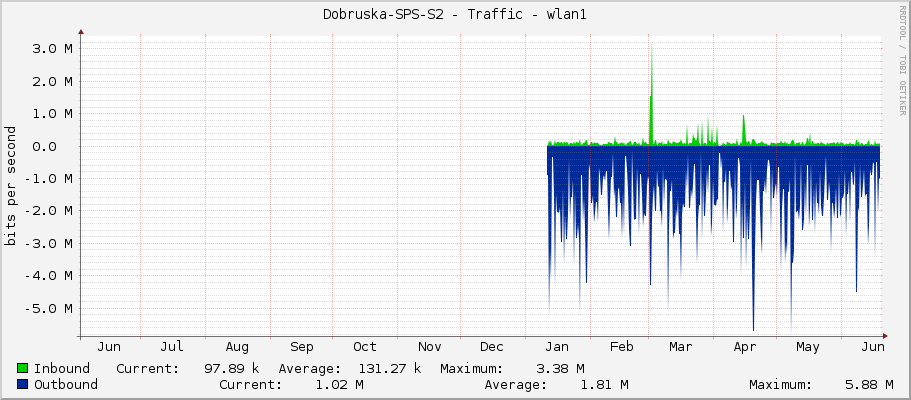Screen dimensions: 911x400
Task: Click the inbound current value '97.89 k'
Action: pos(232,369)
